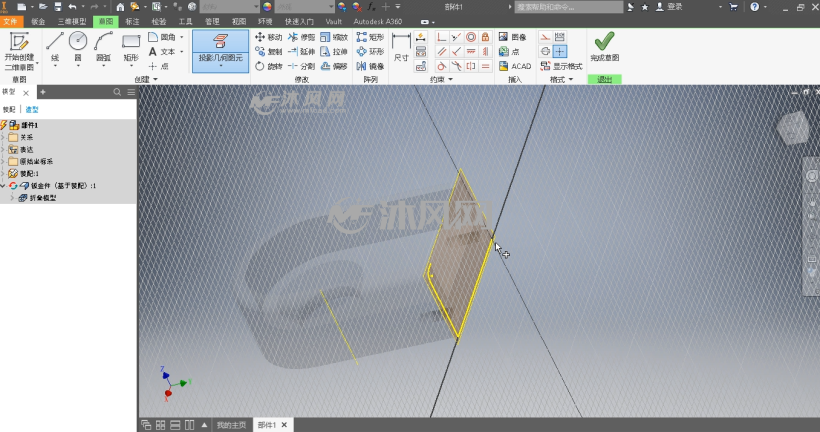The height and width of the screenshot is (432, 820).
Task: Select the 尺寸 dimension tool
Action: click(401, 48)
